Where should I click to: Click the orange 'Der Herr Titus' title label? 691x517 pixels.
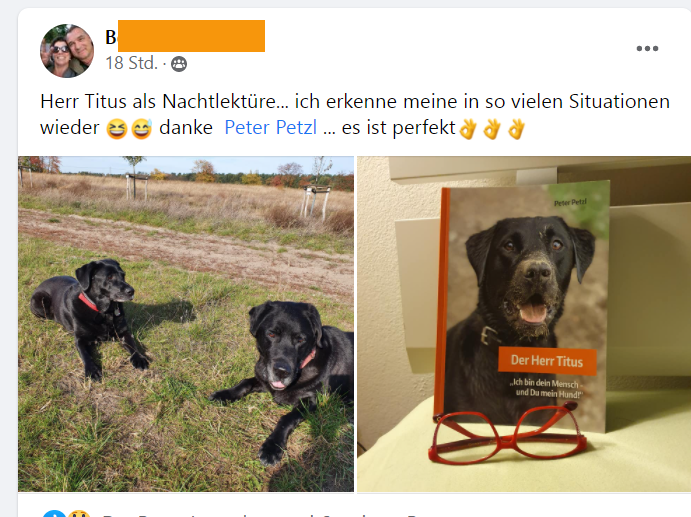tap(547, 361)
